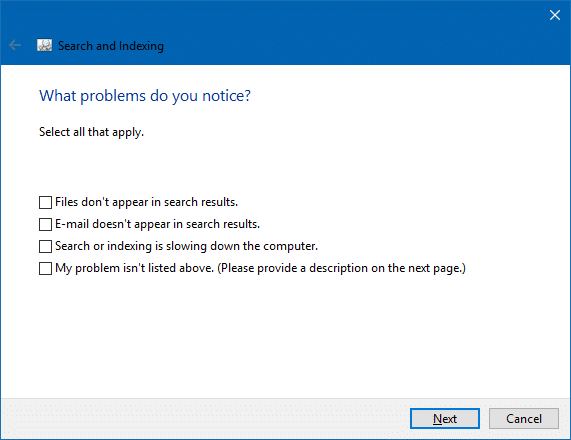Click the label text E-mail doesn't appear in search results
Image resolution: width=571 pixels, height=440 pixels.
click(x=157, y=224)
